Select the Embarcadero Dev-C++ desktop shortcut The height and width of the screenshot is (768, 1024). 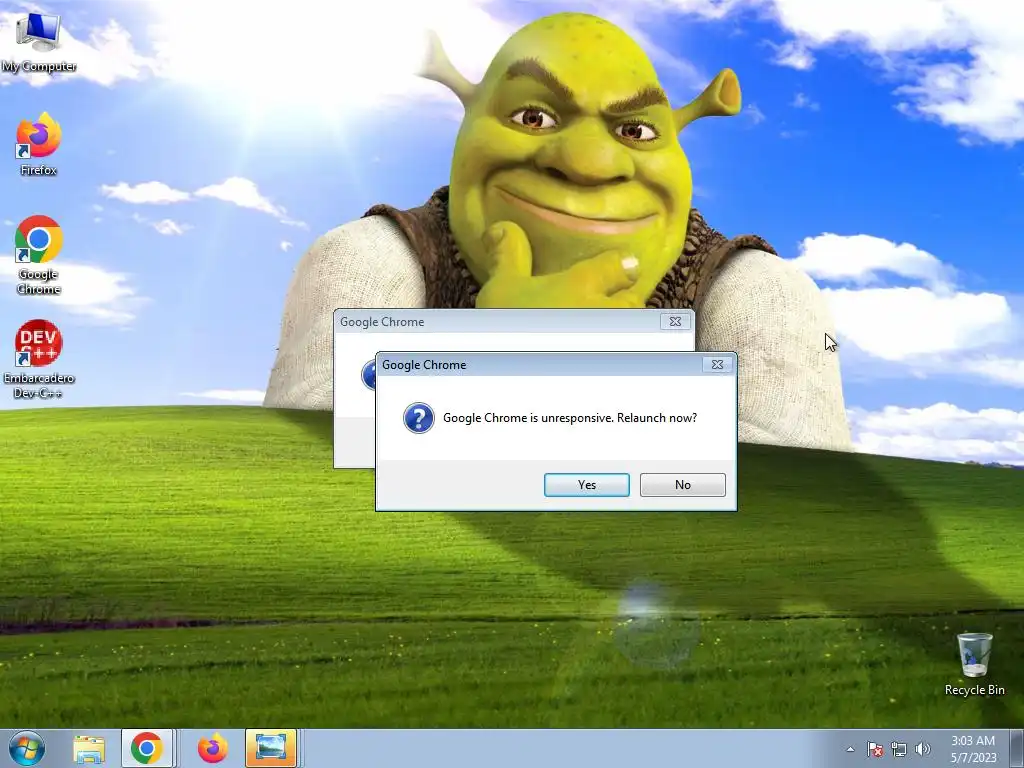point(39,359)
